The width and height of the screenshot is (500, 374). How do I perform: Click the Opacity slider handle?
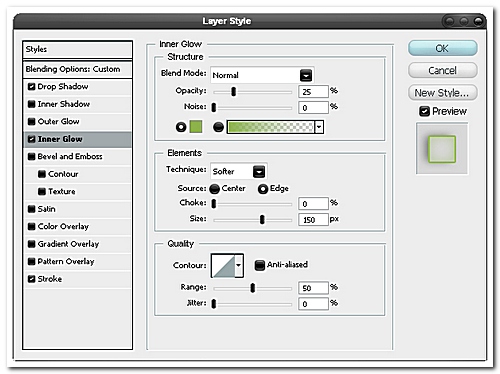[234, 91]
